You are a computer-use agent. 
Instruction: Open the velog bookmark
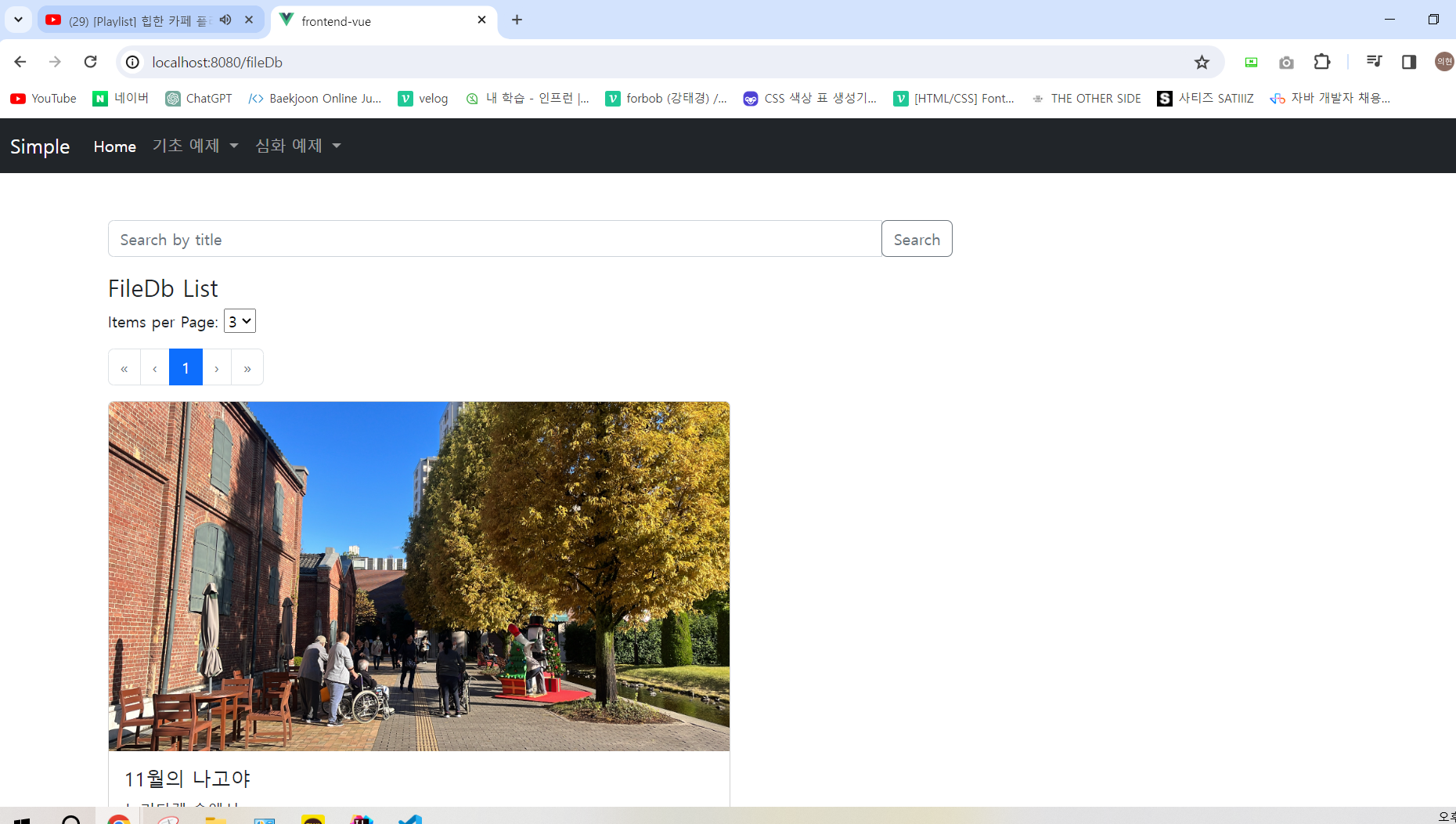423,98
